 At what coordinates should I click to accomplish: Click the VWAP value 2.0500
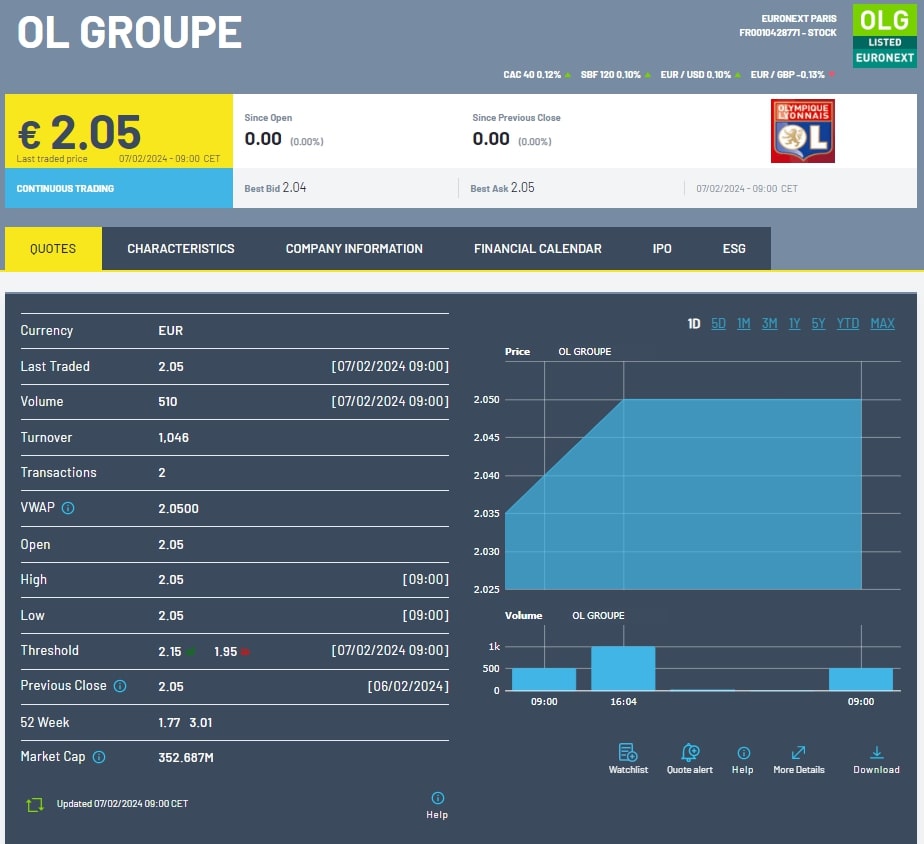[179, 509]
